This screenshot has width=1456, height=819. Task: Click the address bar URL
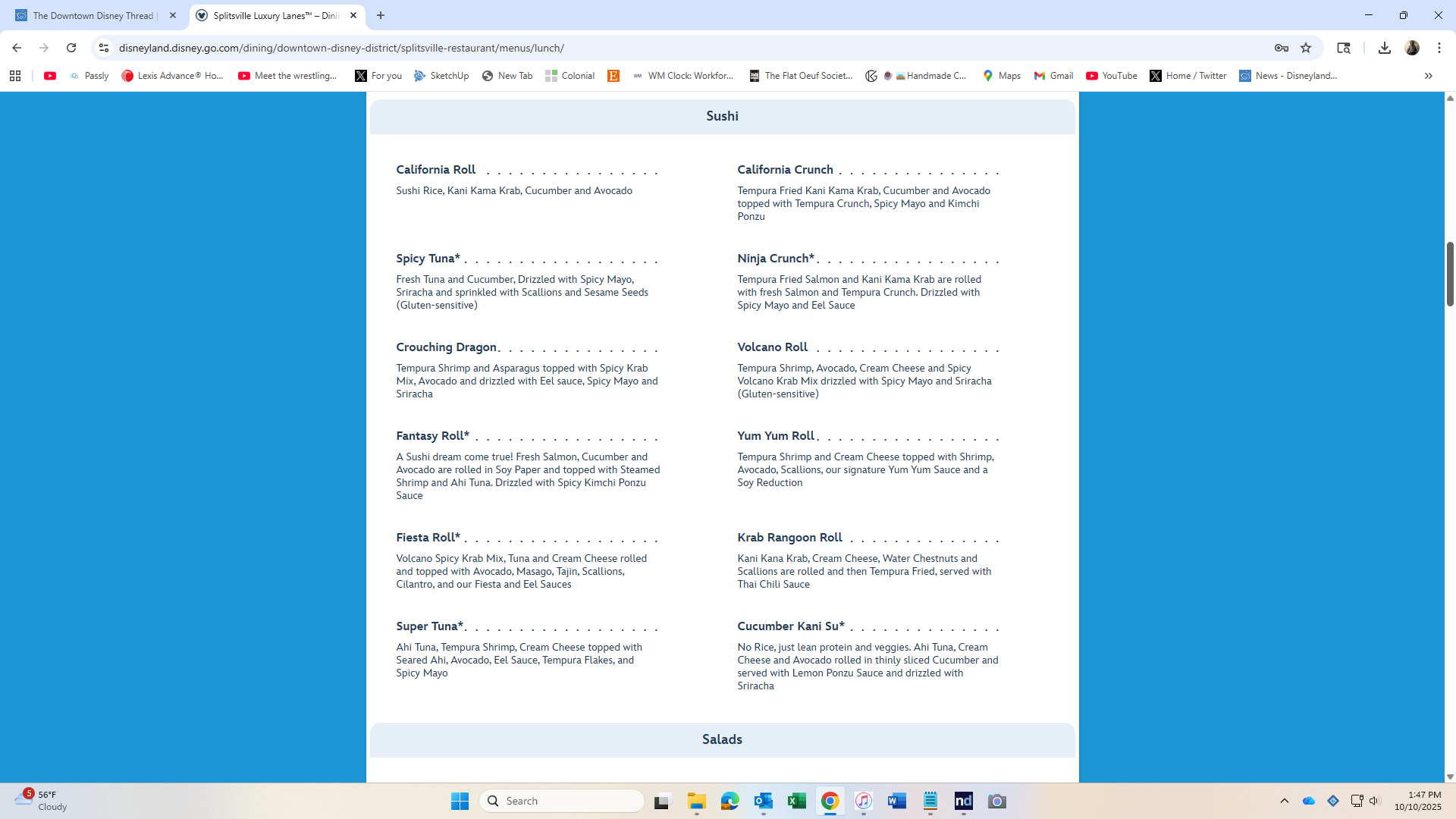(x=341, y=48)
